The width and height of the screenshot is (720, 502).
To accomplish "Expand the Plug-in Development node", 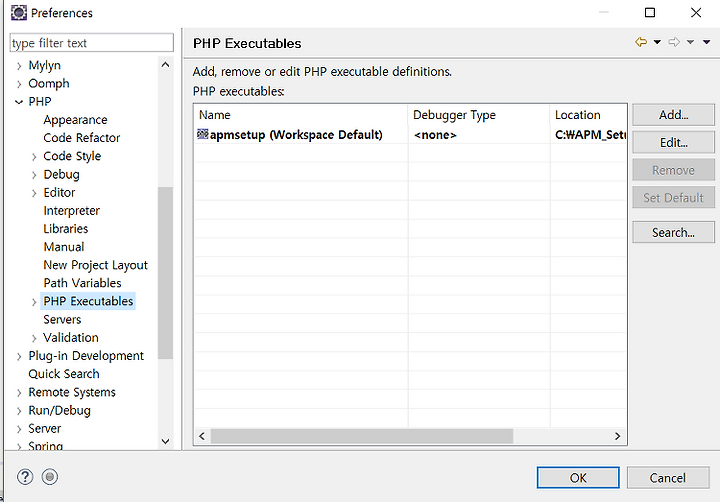I will pyautogui.click(x=19, y=356).
